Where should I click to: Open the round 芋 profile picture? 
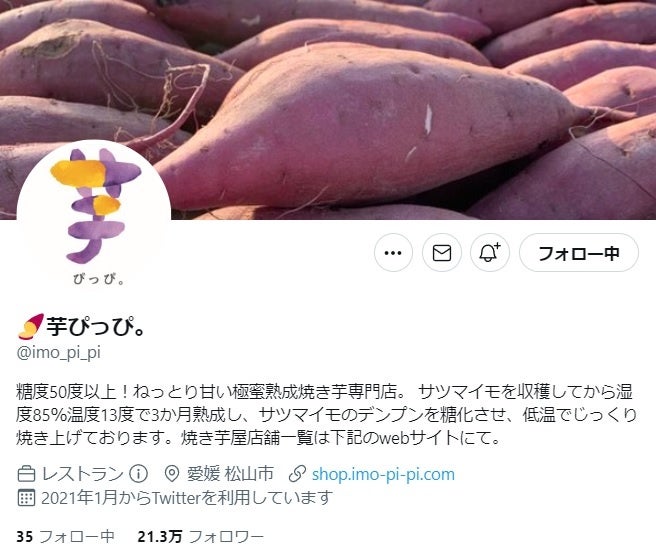tap(94, 216)
